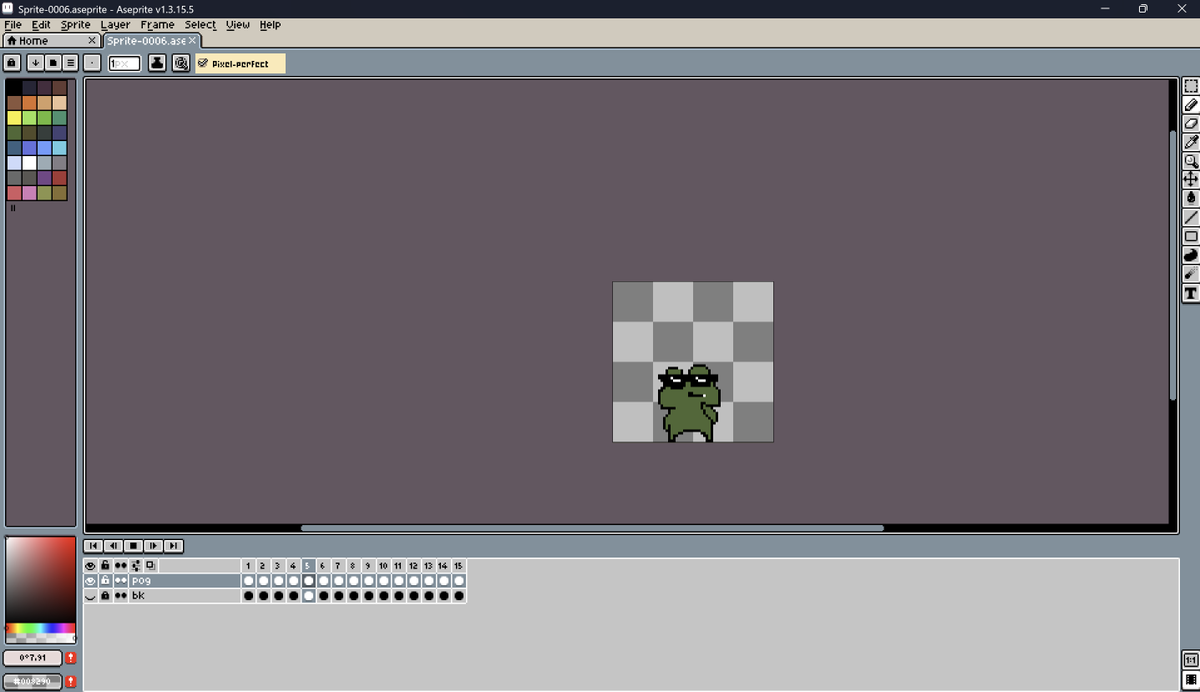Open timeline onion skin options icon

136,565
